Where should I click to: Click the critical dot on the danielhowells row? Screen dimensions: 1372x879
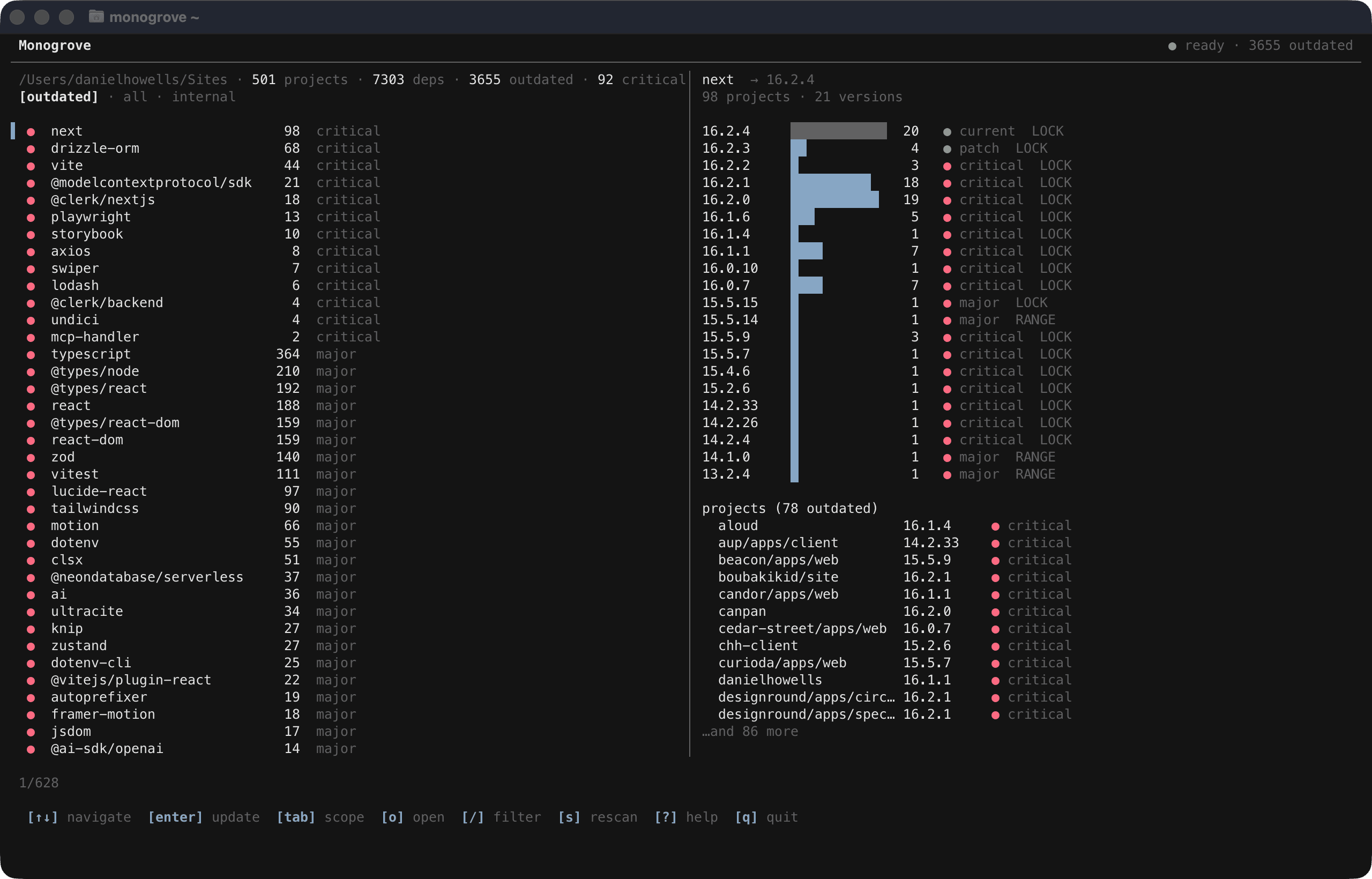[x=996, y=680]
